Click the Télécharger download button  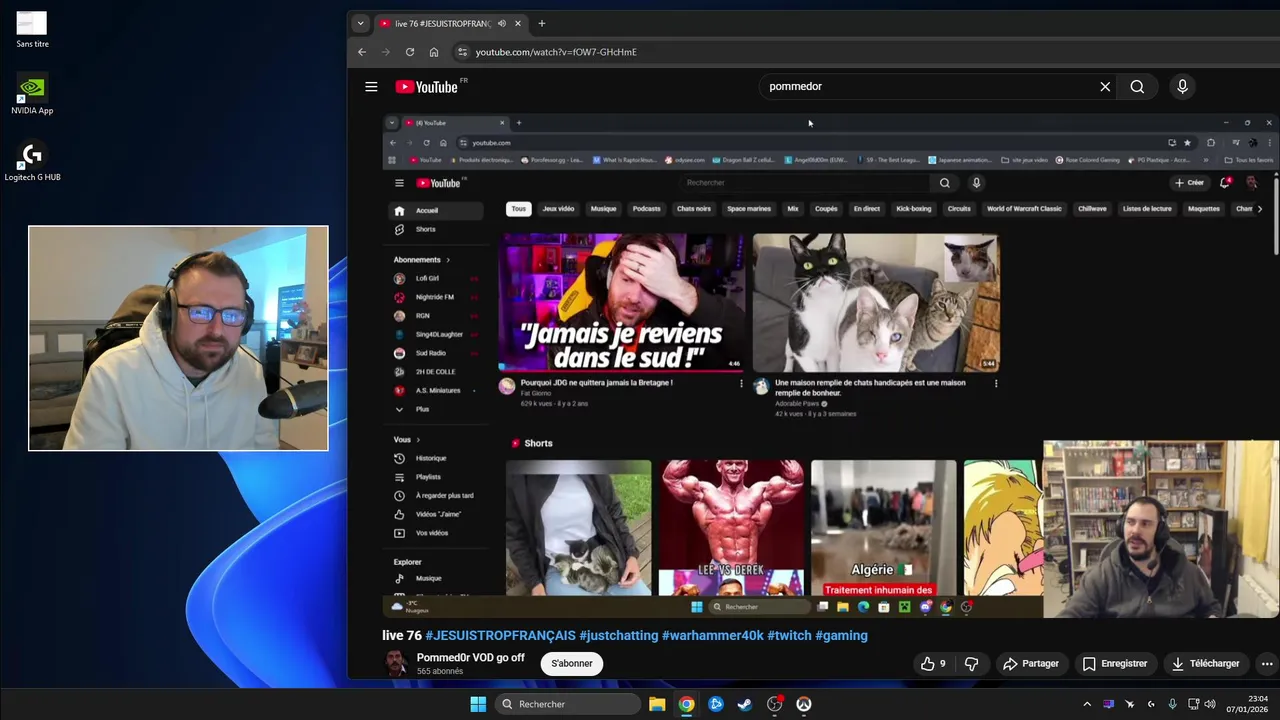pos(1205,663)
